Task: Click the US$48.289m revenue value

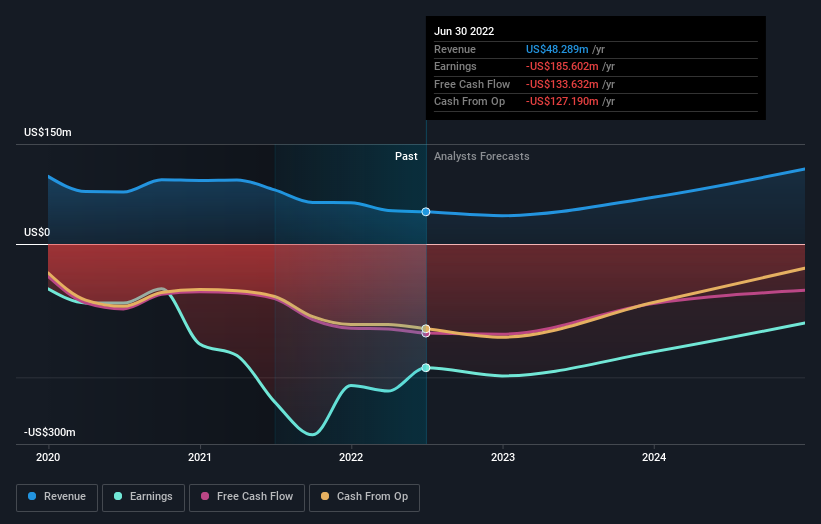Action: point(557,49)
